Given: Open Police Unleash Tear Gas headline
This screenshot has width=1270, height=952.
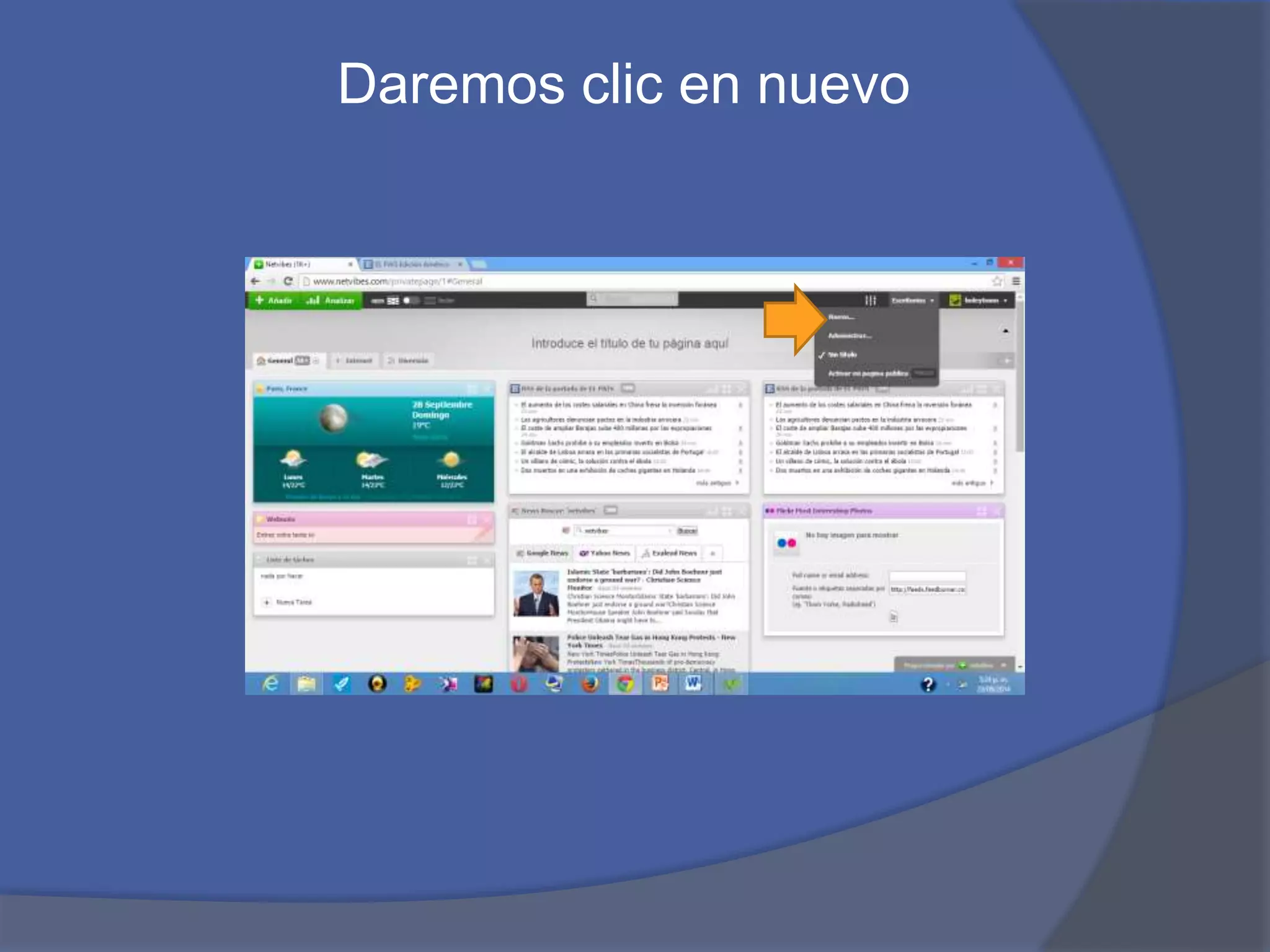Looking at the screenshot, I should point(651,641).
